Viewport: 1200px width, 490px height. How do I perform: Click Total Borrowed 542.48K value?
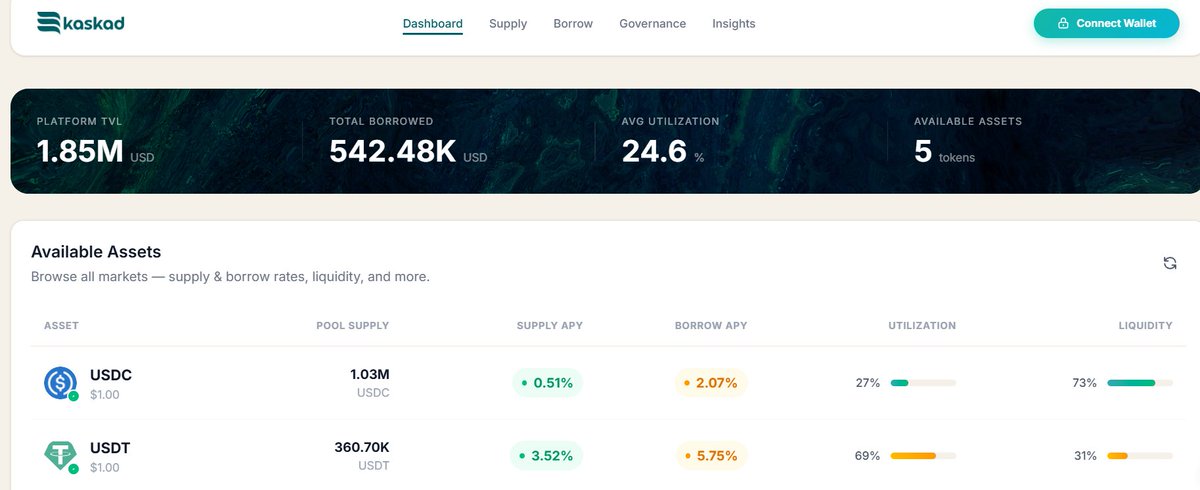tap(393, 151)
